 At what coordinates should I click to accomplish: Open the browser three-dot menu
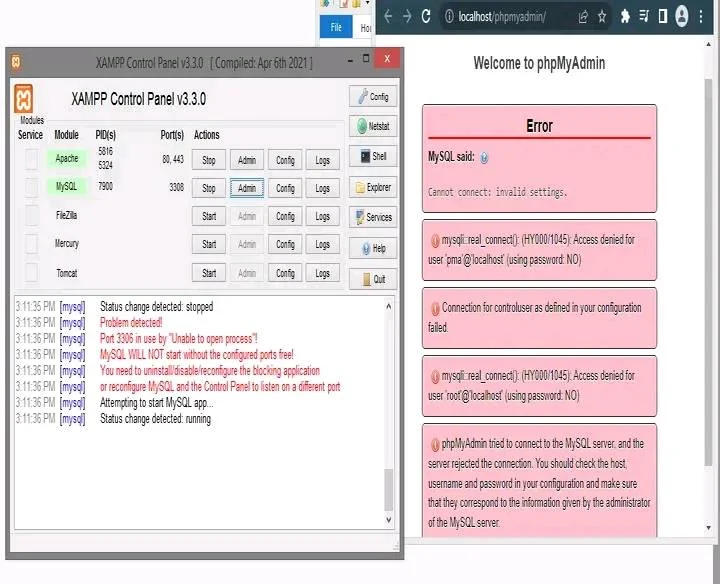[701, 17]
